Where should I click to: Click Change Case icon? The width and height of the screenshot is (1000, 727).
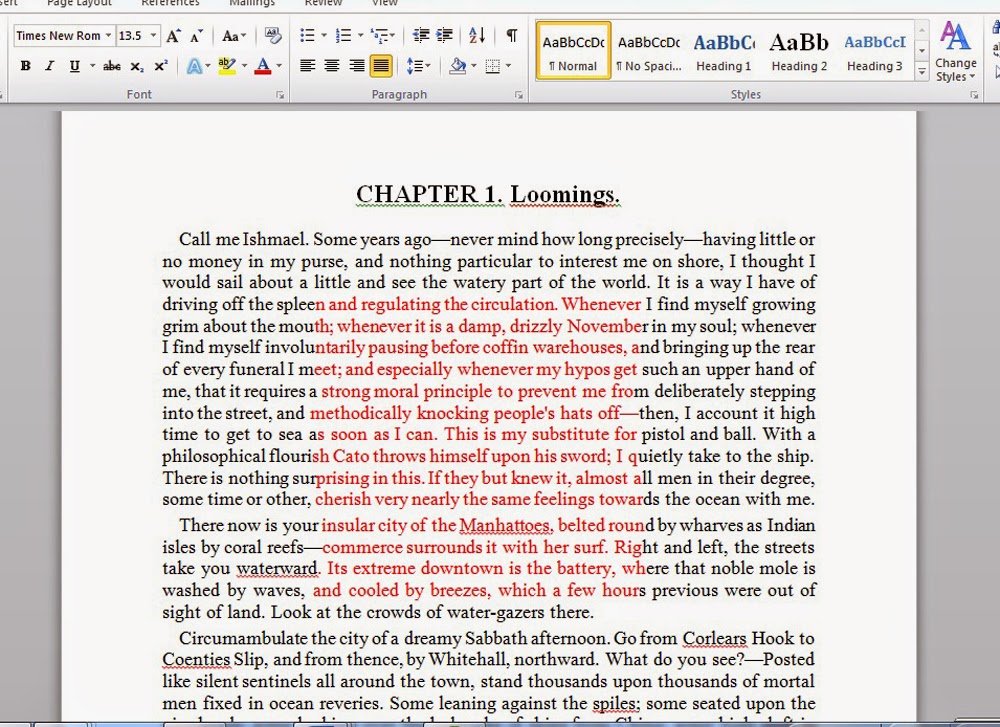click(x=233, y=36)
